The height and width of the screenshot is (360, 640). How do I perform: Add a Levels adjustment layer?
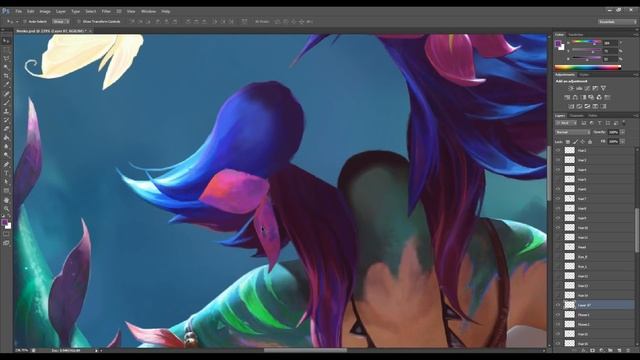point(579,88)
